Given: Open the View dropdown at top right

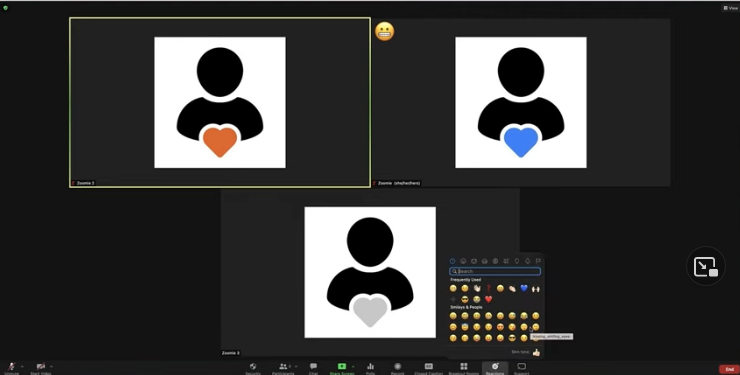Looking at the screenshot, I should tap(730, 8).
